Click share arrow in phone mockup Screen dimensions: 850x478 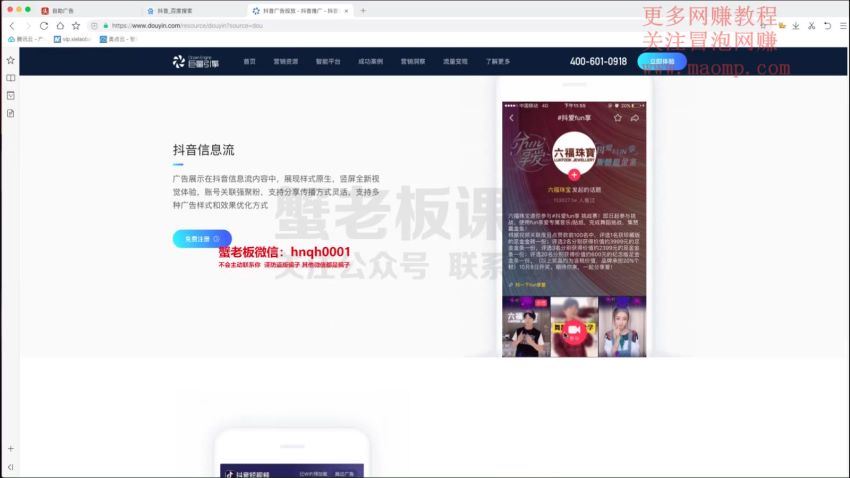(x=635, y=118)
